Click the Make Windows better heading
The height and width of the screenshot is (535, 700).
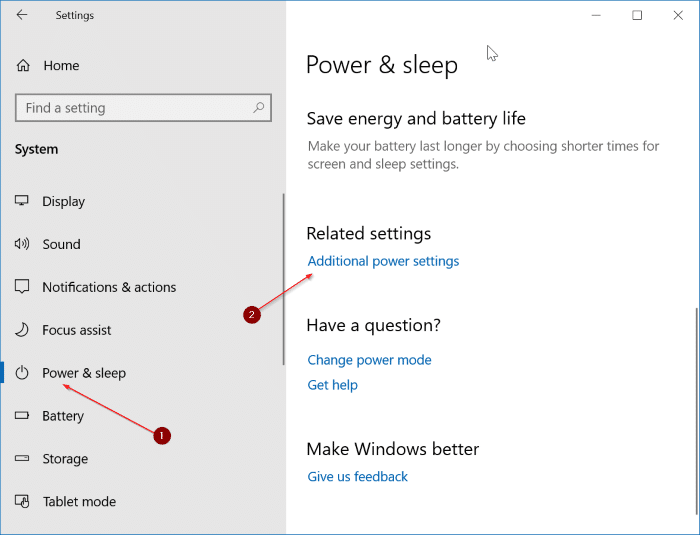(x=393, y=449)
